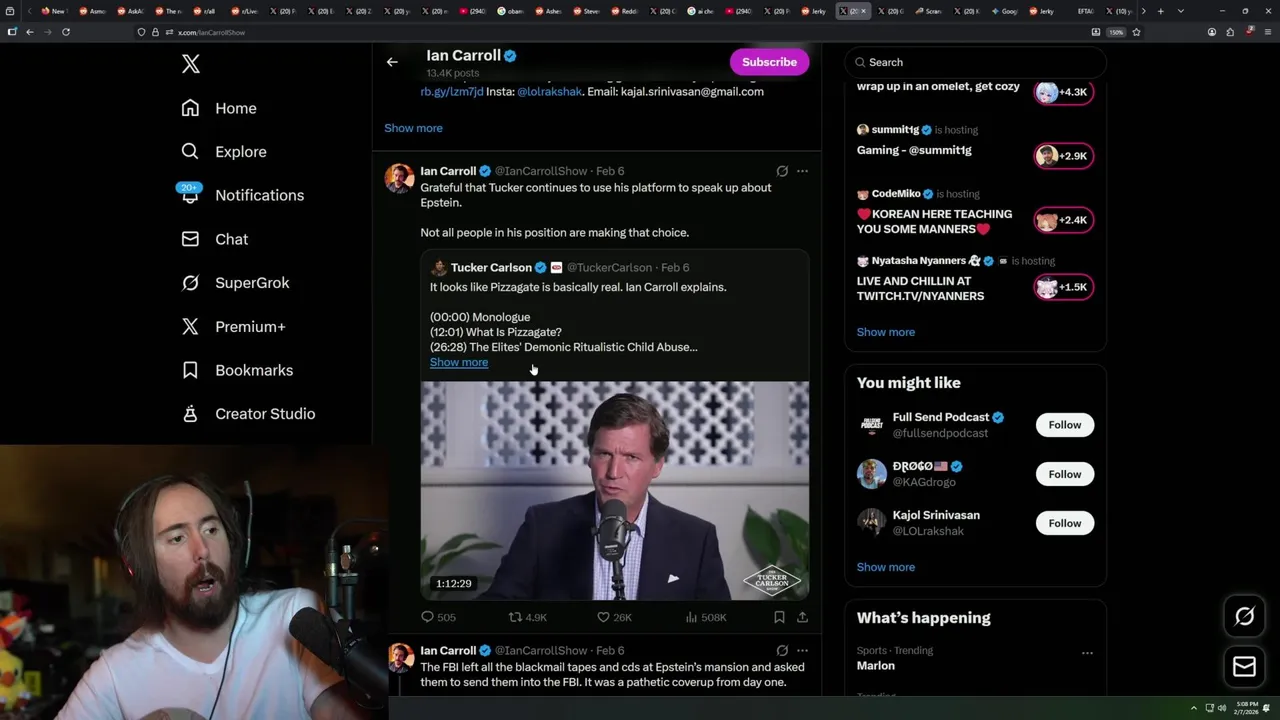Open more options on Tucker retweet post
Screen dimensions: 1280x720
[802, 171]
